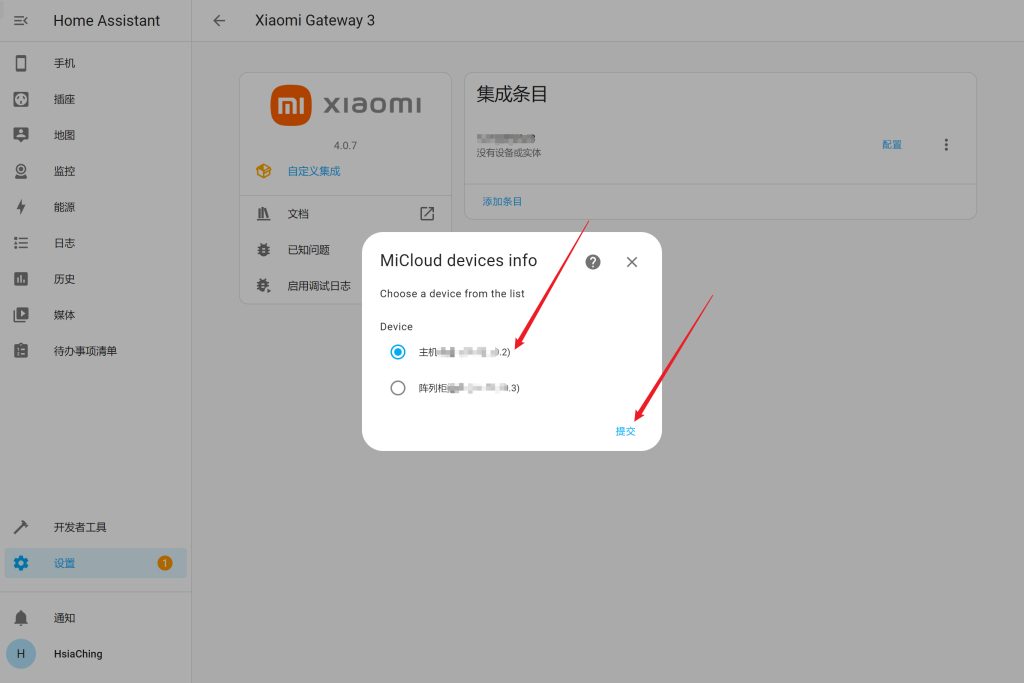The image size is (1024, 683).
Task: Click the Xiaomi logo image
Action: (345, 105)
